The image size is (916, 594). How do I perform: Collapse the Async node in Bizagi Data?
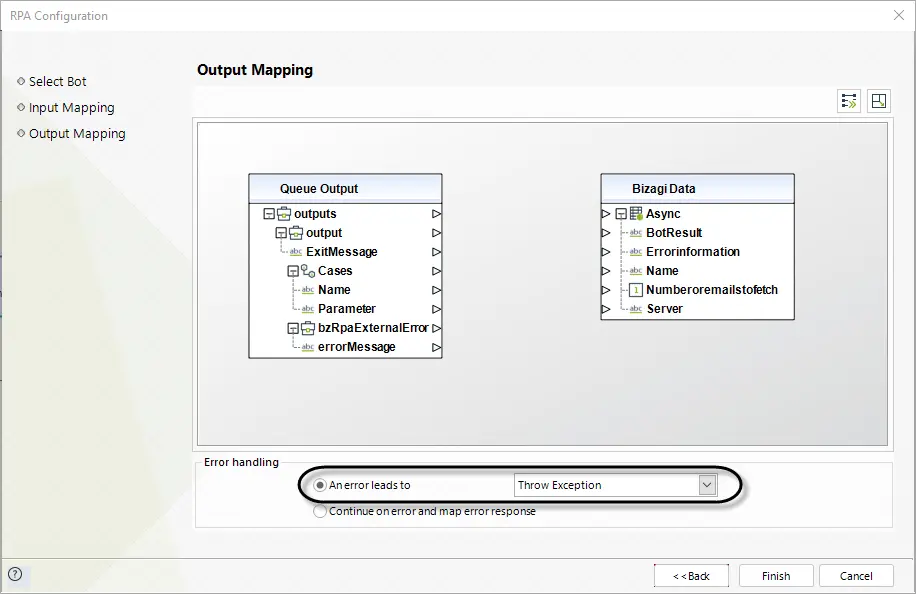pos(621,214)
